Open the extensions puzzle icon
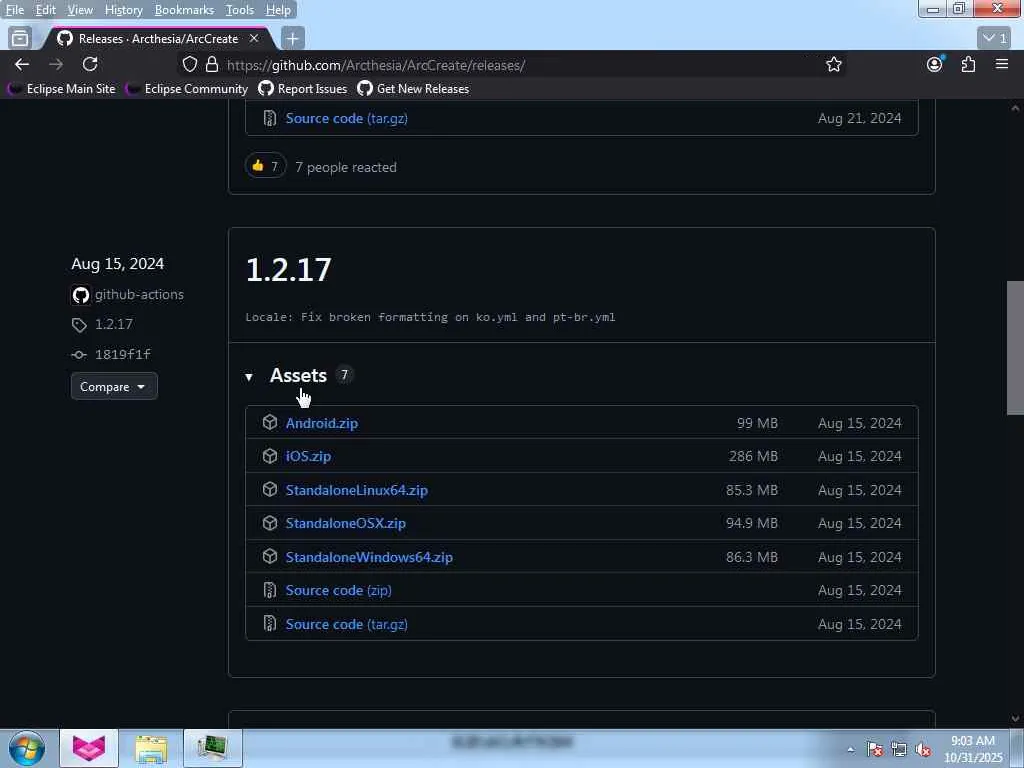 [968, 64]
